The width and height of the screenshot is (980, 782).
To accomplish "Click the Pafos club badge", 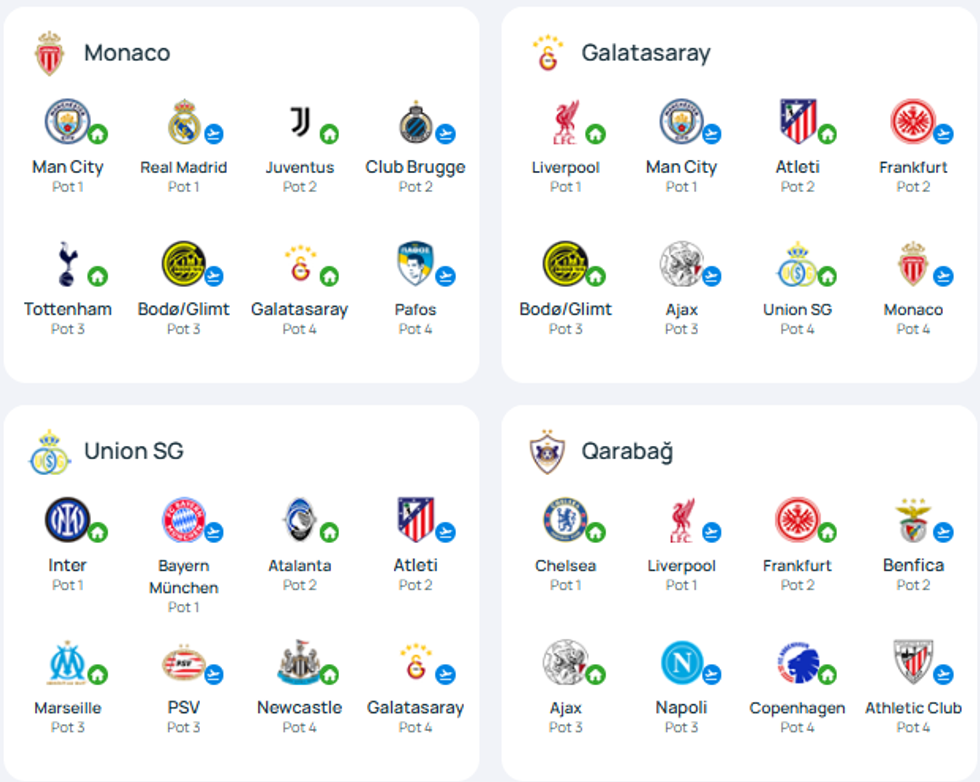I will coord(414,265).
